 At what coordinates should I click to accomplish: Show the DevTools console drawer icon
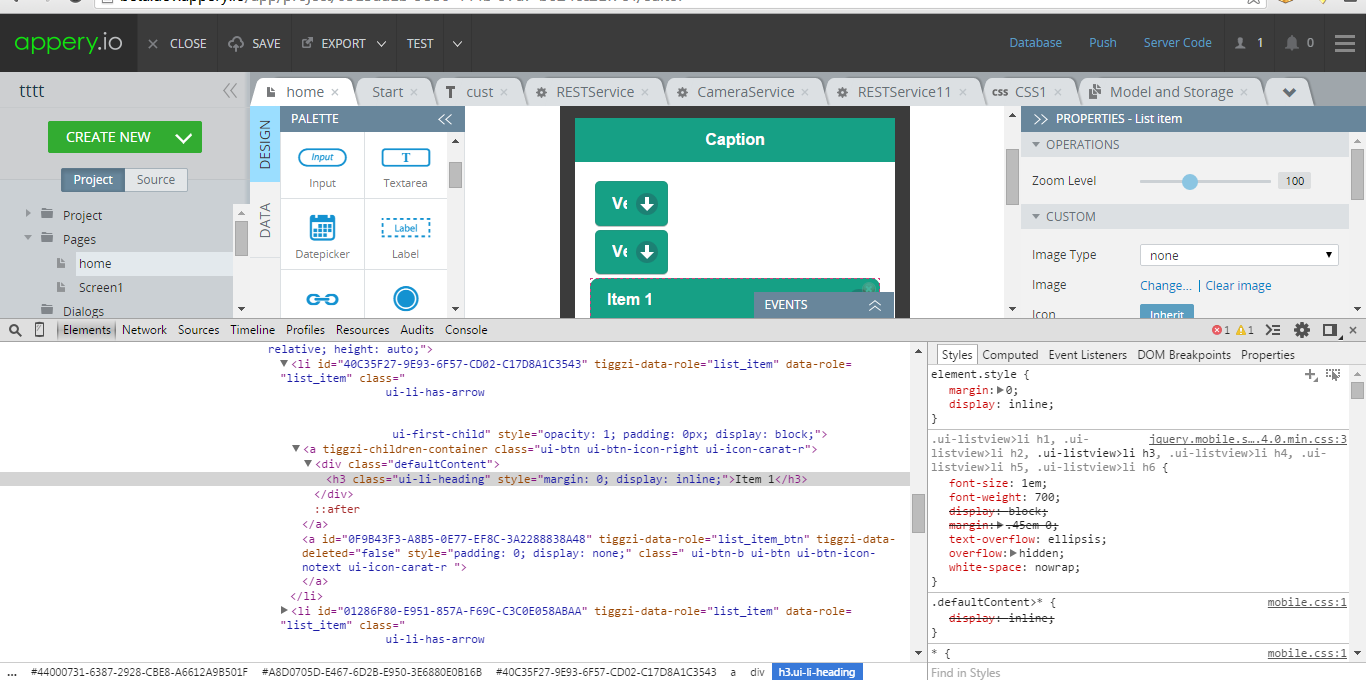1273,330
